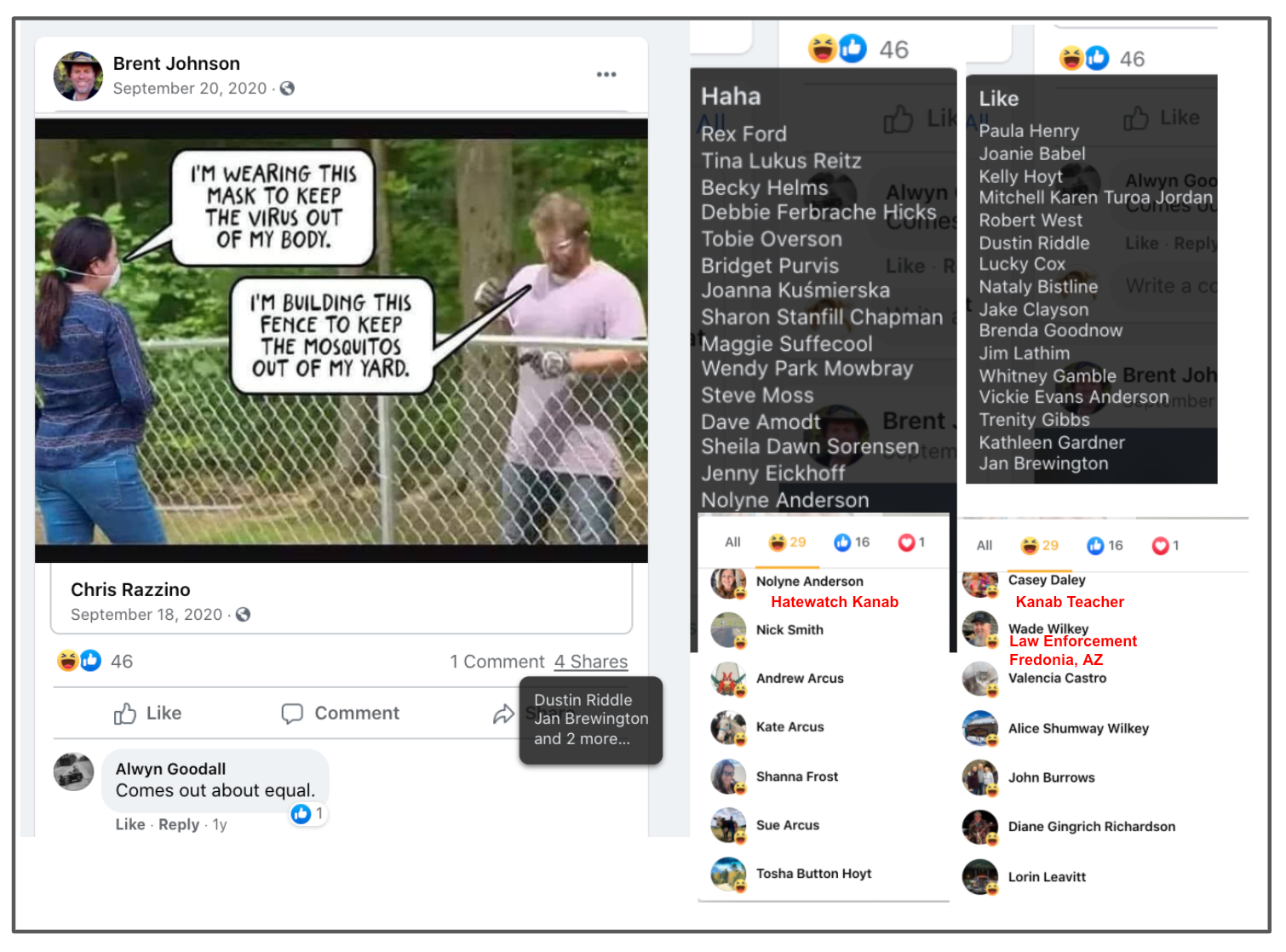
Task: Click the thumbs-up Like icon below the post
Action: coord(125,714)
